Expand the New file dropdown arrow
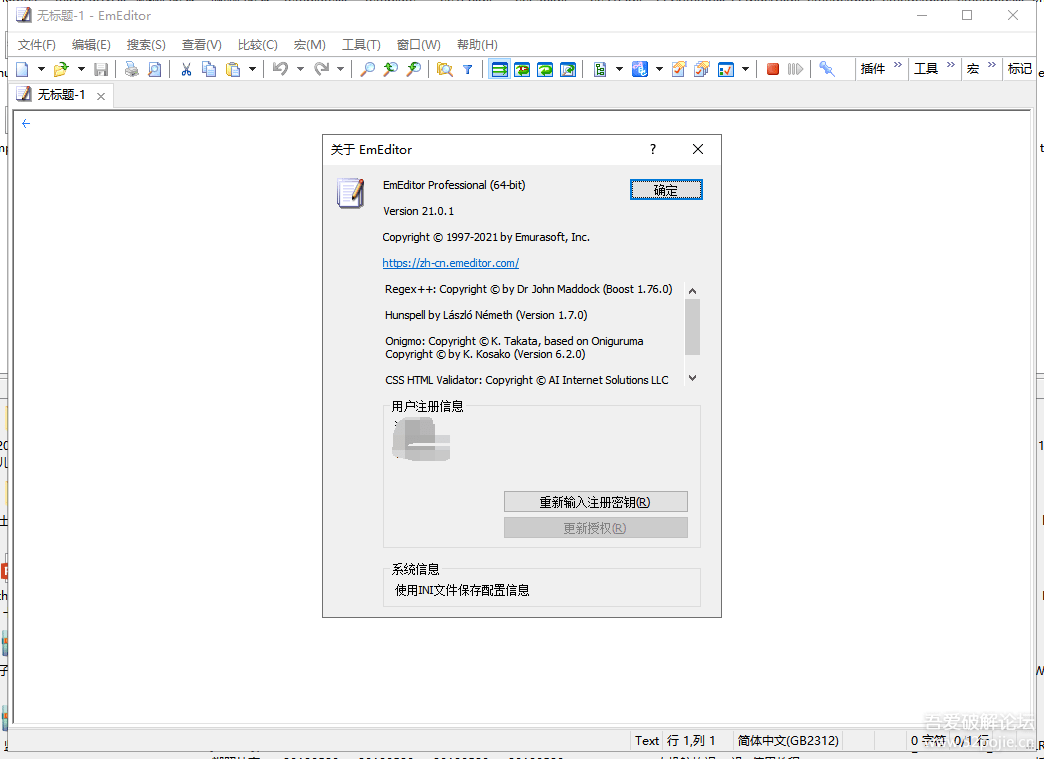 click(x=41, y=69)
